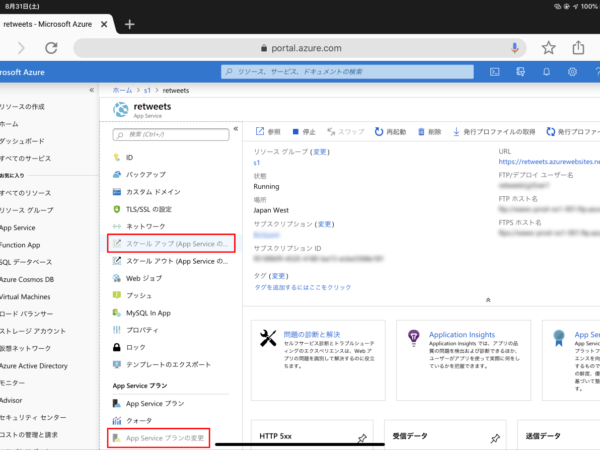Pin the HTTP 5xx chart
This screenshot has height=450, width=600.
362,438
